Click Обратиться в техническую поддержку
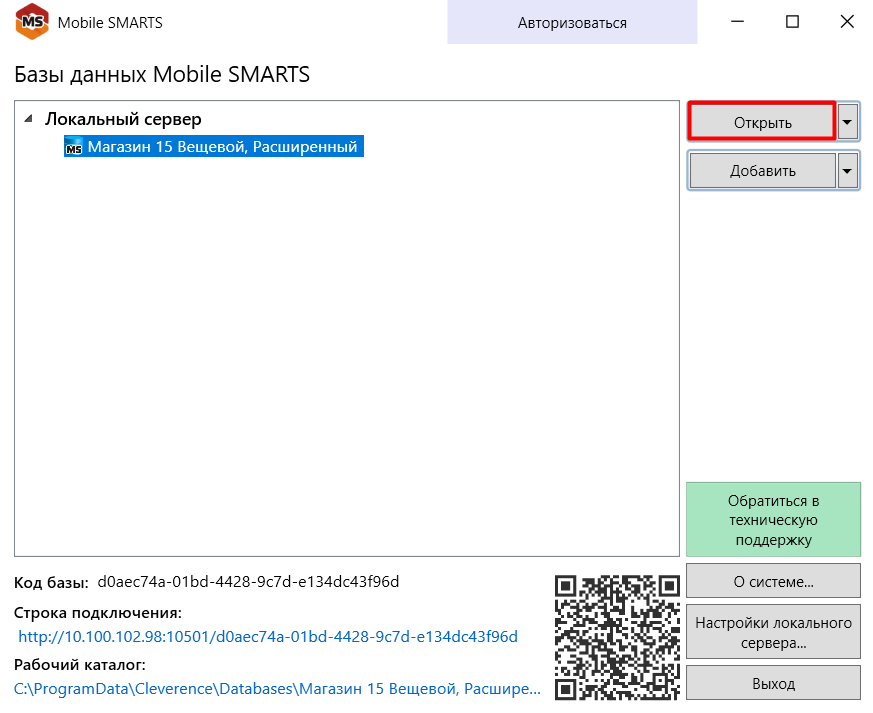Viewport: 873px width, 713px height. (773, 520)
